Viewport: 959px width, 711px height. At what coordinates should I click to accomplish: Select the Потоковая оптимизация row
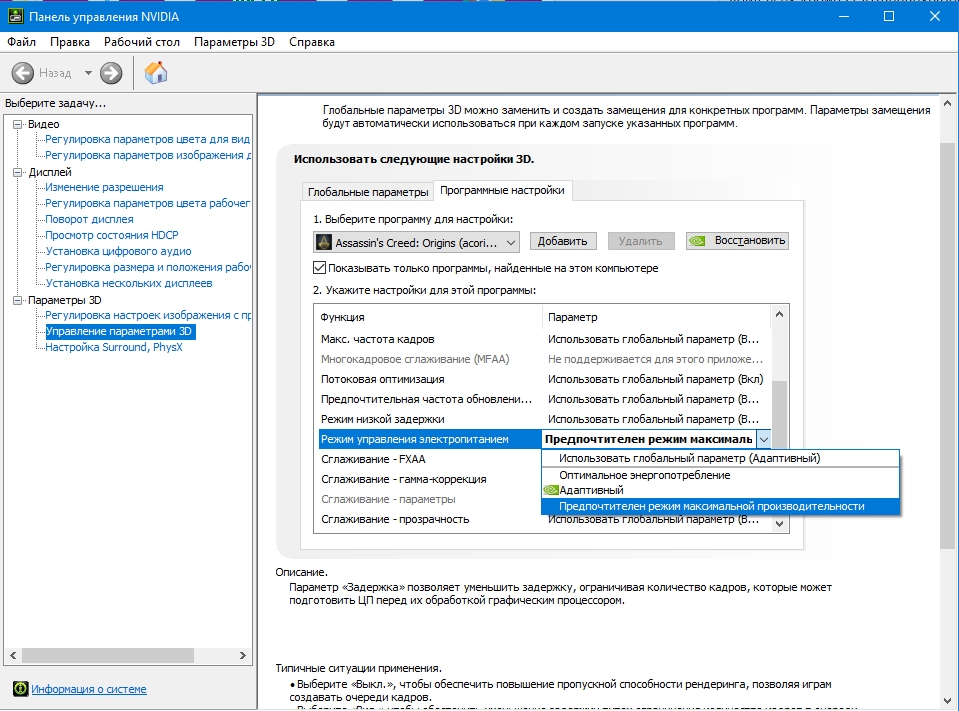[544, 379]
